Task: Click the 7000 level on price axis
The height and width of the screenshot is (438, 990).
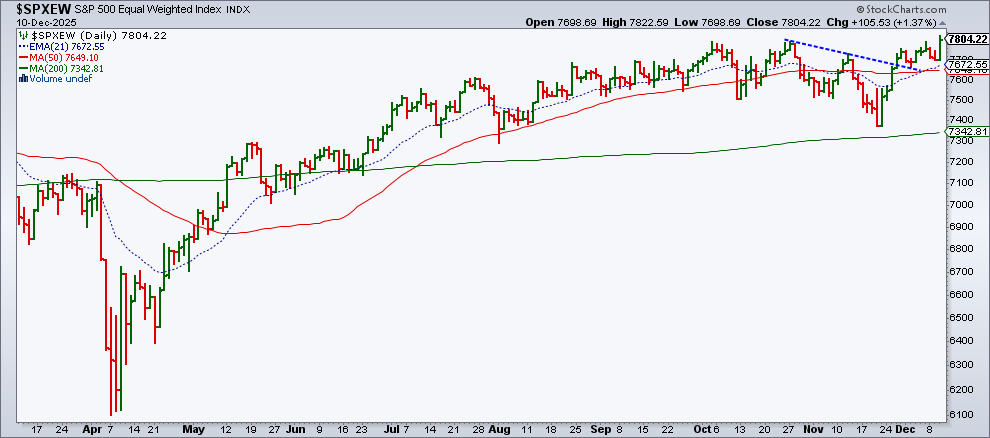Action: point(960,204)
